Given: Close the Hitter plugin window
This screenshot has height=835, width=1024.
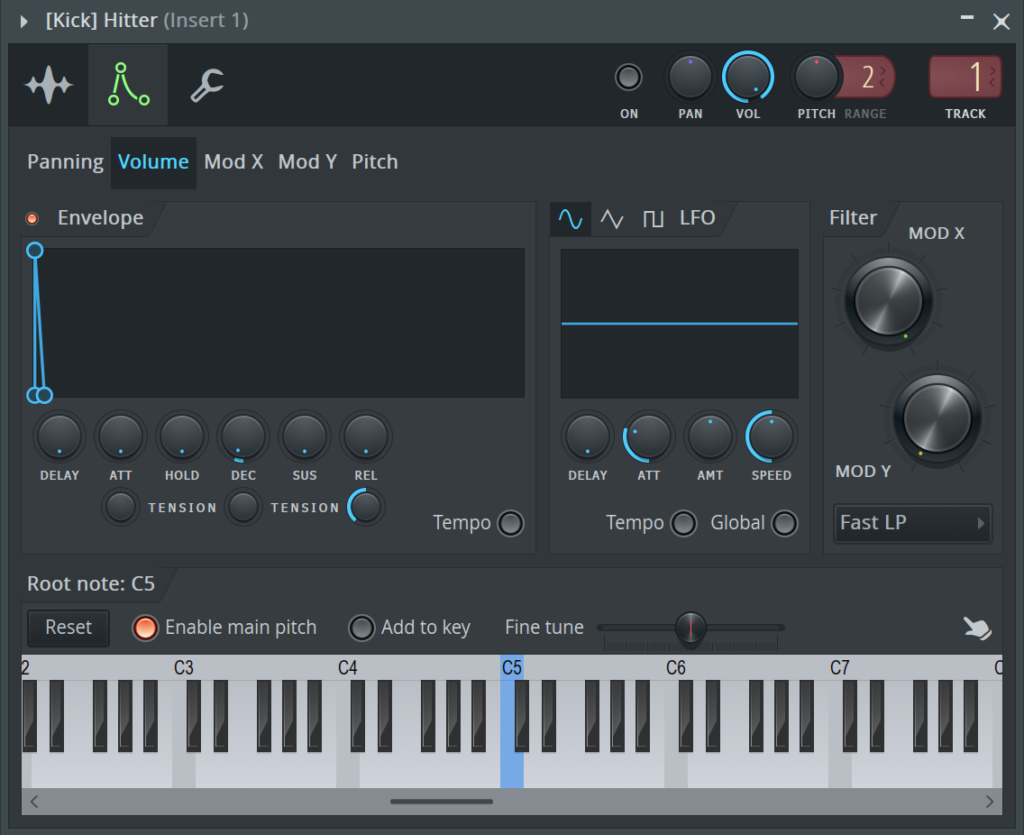Looking at the screenshot, I should pos(1001,22).
